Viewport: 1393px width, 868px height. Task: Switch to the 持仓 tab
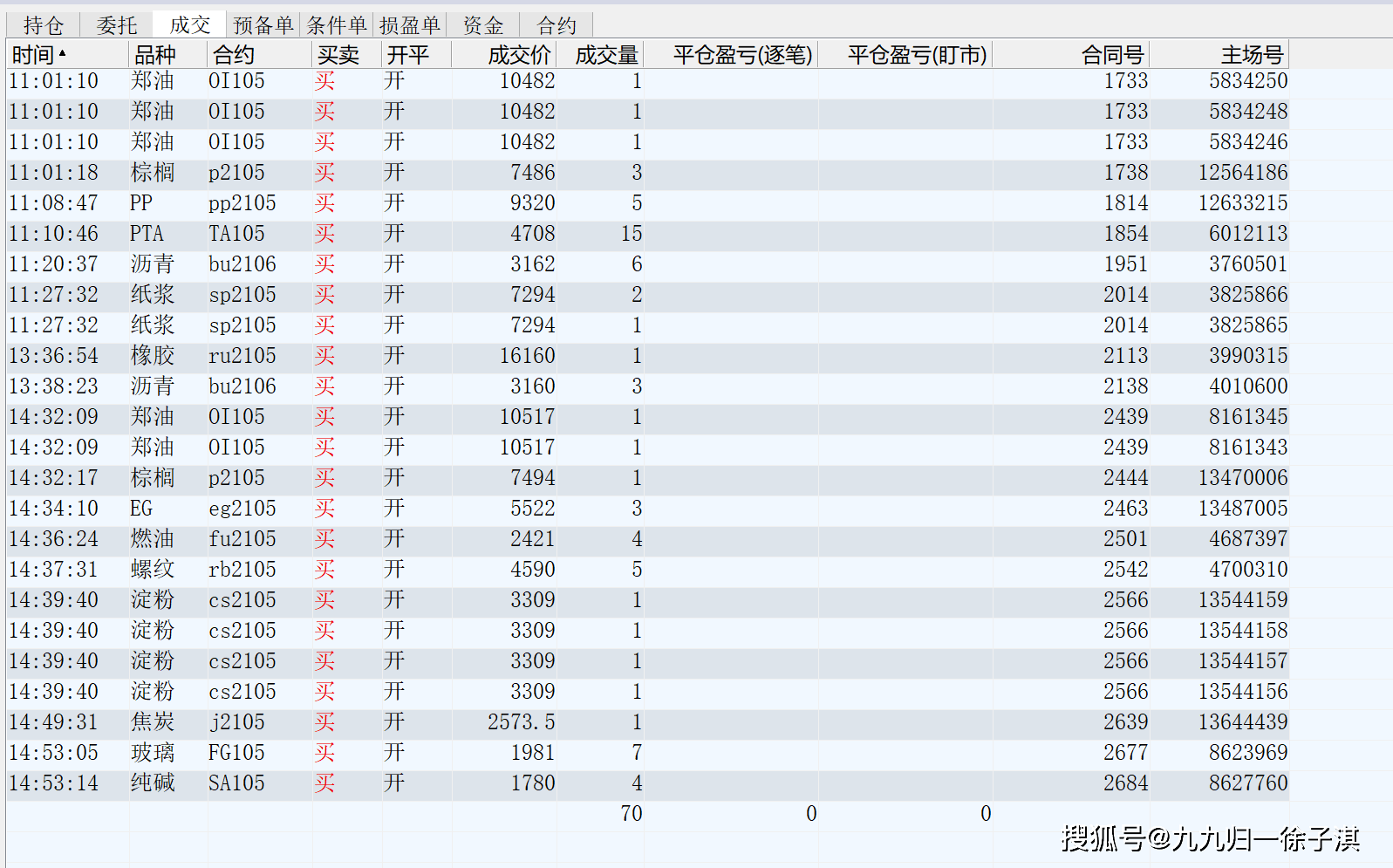pos(44,25)
